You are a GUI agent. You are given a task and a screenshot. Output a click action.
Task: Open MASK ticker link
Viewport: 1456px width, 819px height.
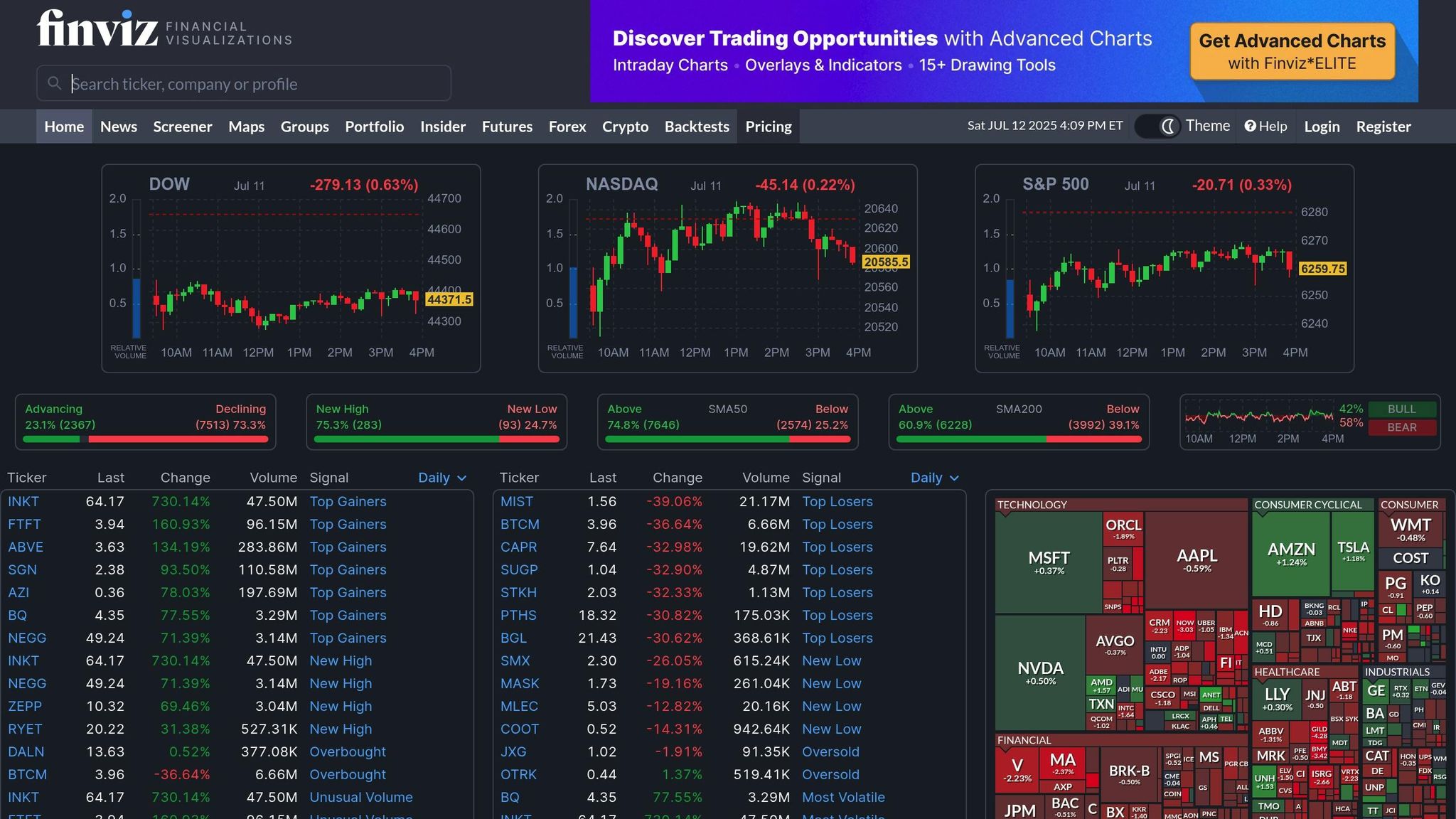[520, 683]
